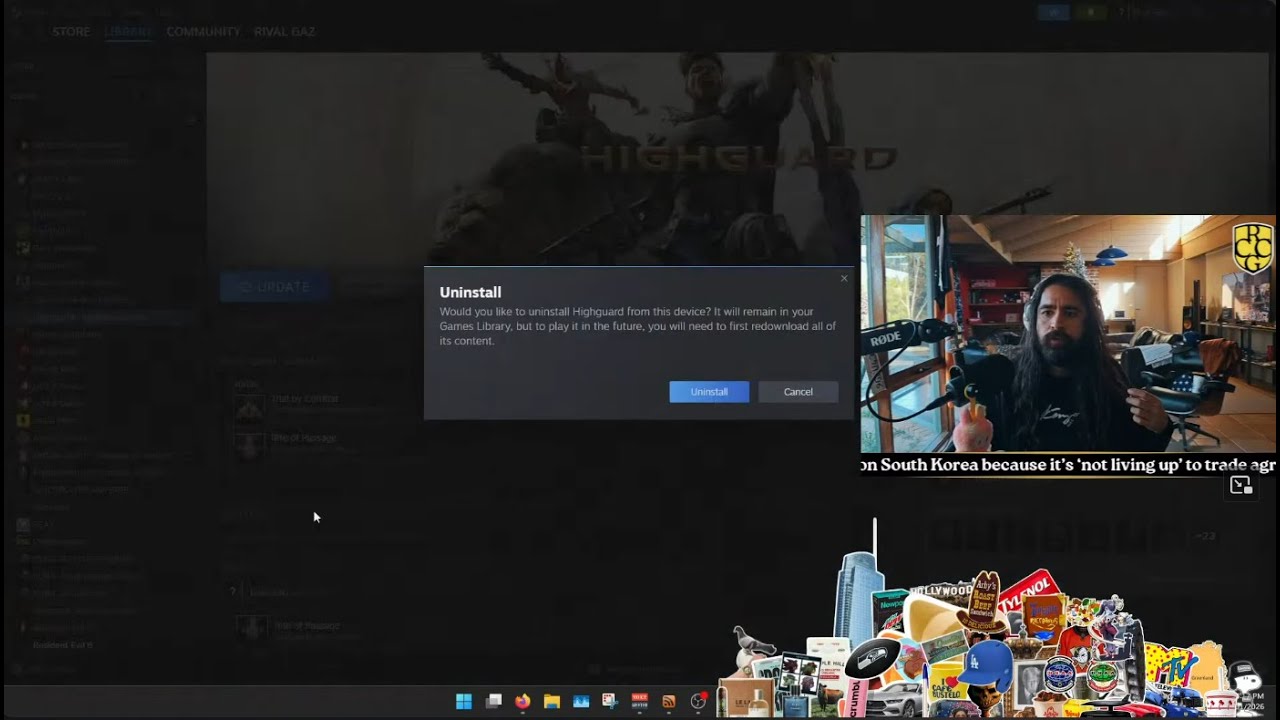
Task: Open the Snipping Tool taskbar icon
Action: click(x=610, y=702)
